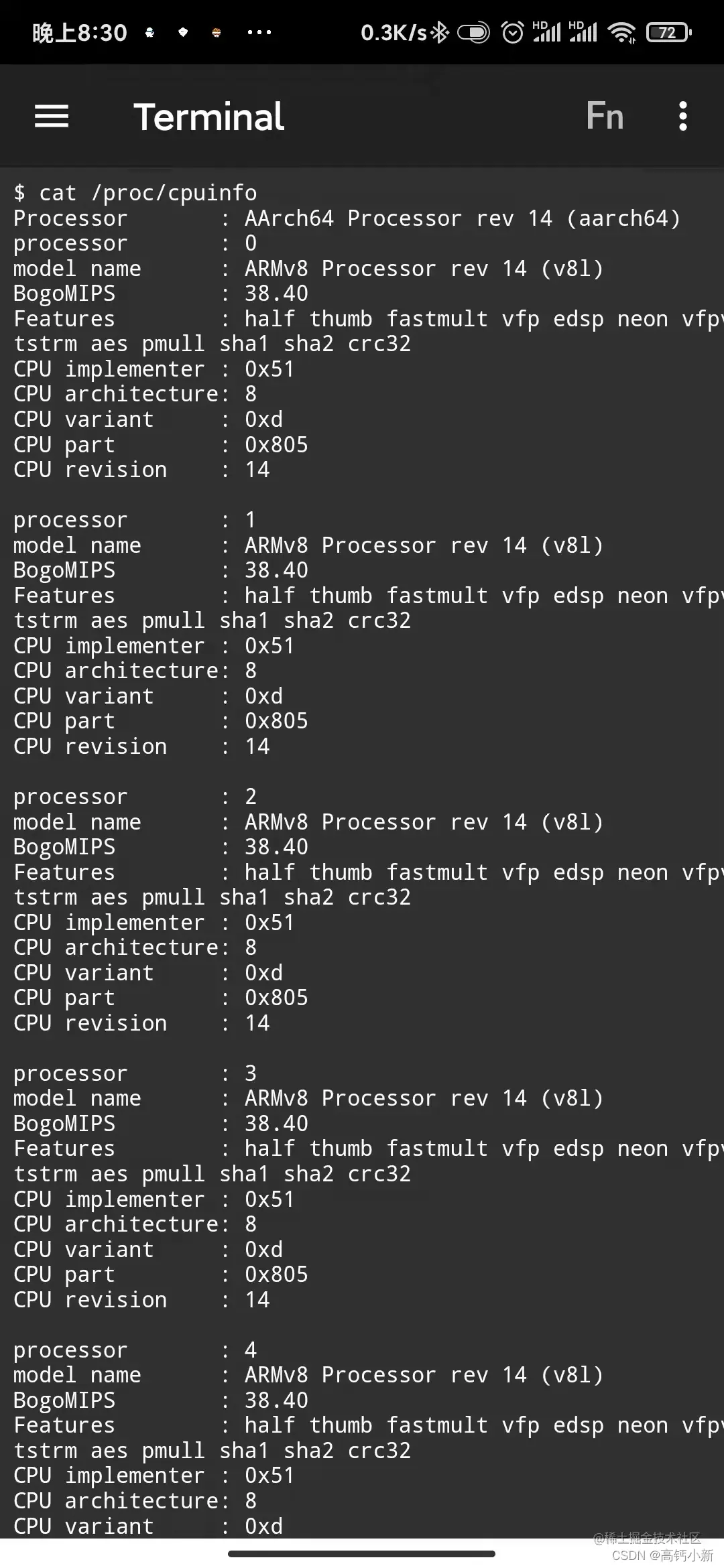Tap the 'cat /proc/cpuinfo' command line
The height and width of the screenshot is (1568, 724).
[x=135, y=193]
